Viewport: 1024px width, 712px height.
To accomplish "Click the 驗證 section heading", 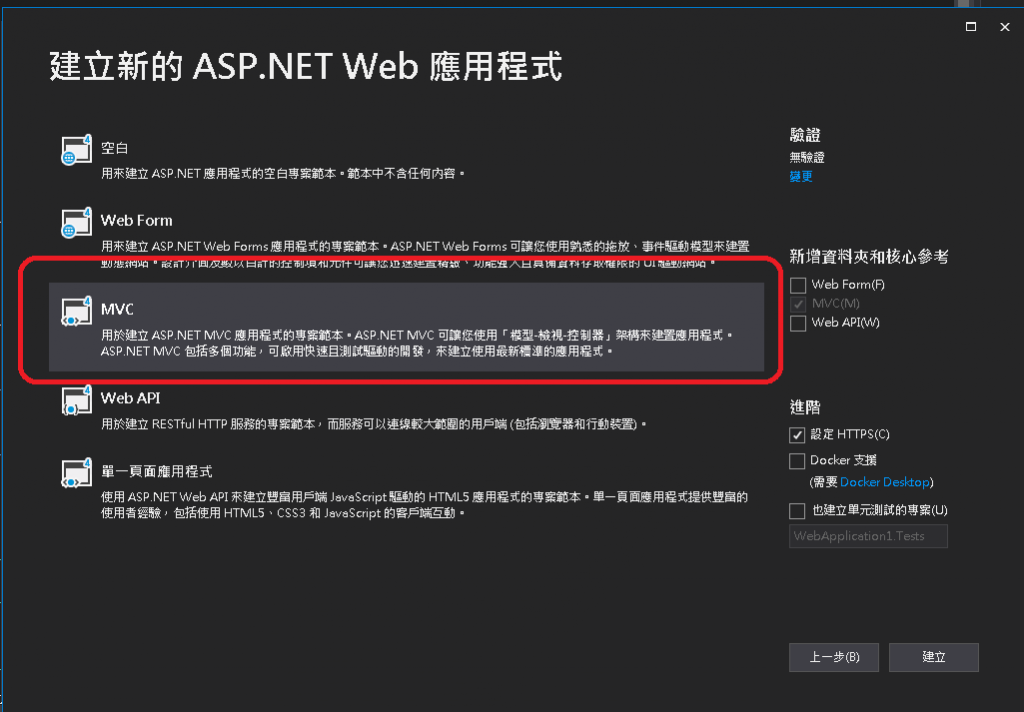I will coord(805,135).
